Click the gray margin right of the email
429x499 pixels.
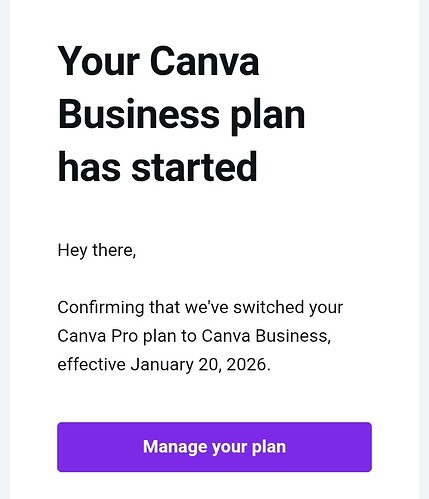424,249
